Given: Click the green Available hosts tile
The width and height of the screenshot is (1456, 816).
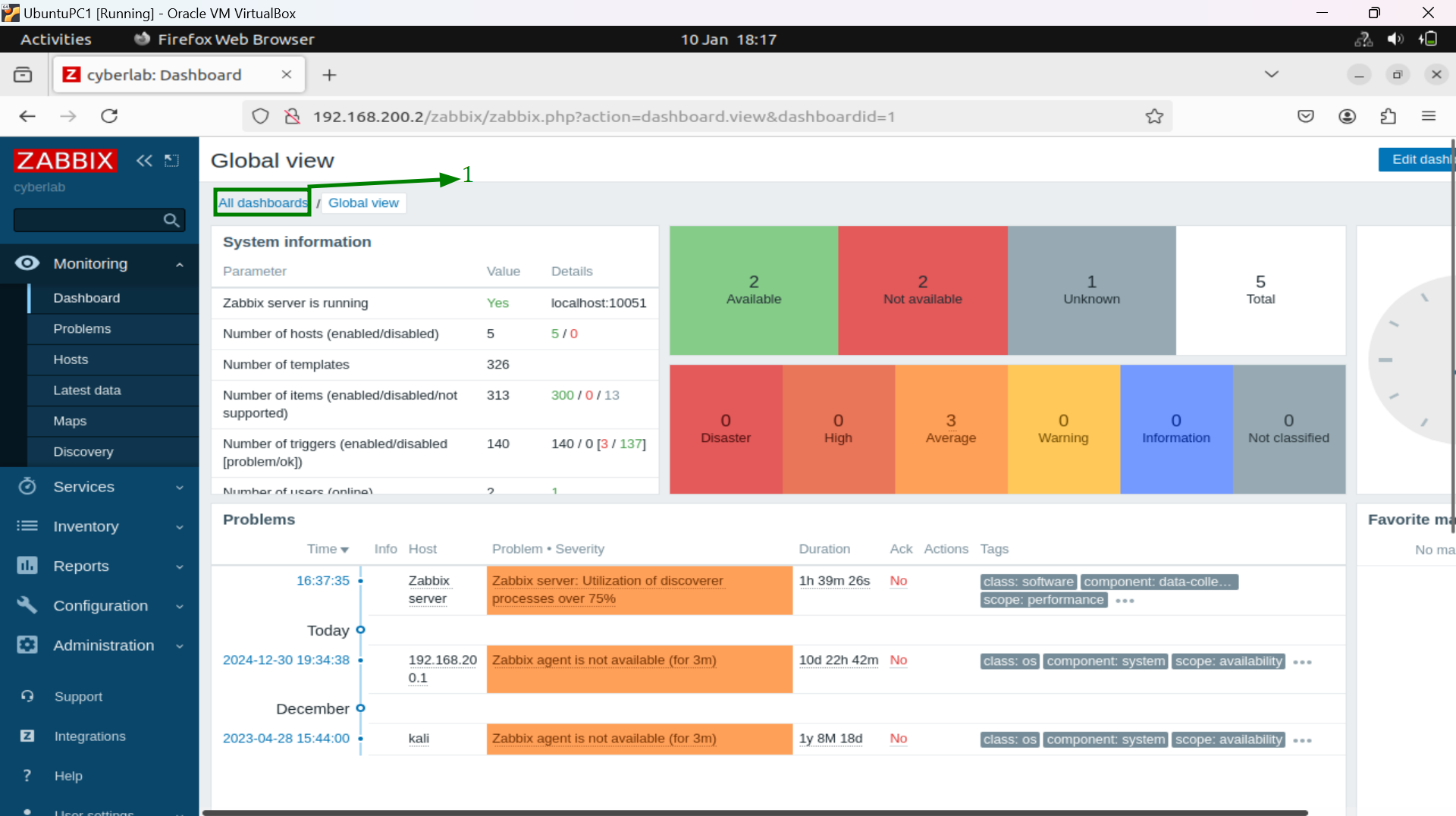Looking at the screenshot, I should (754, 290).
